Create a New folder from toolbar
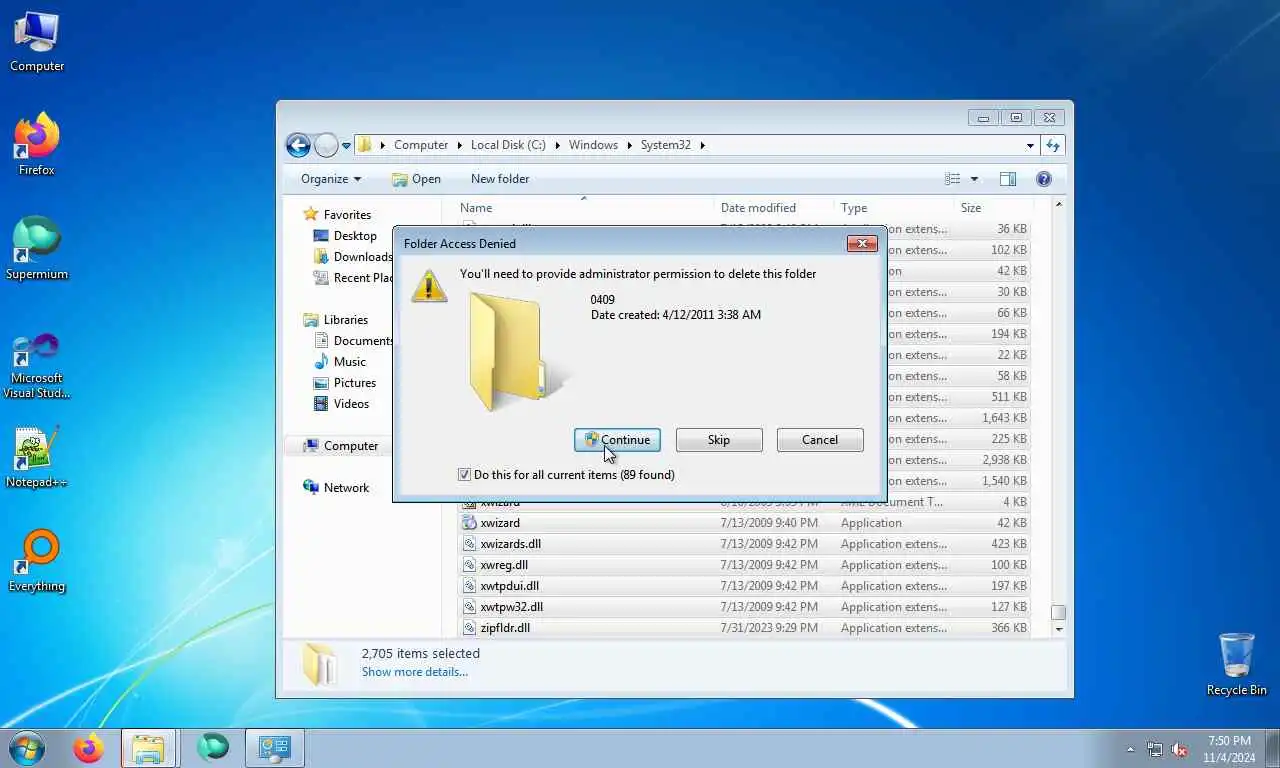1280x768 pixels. pyautogui.click(x=500, y=179)
